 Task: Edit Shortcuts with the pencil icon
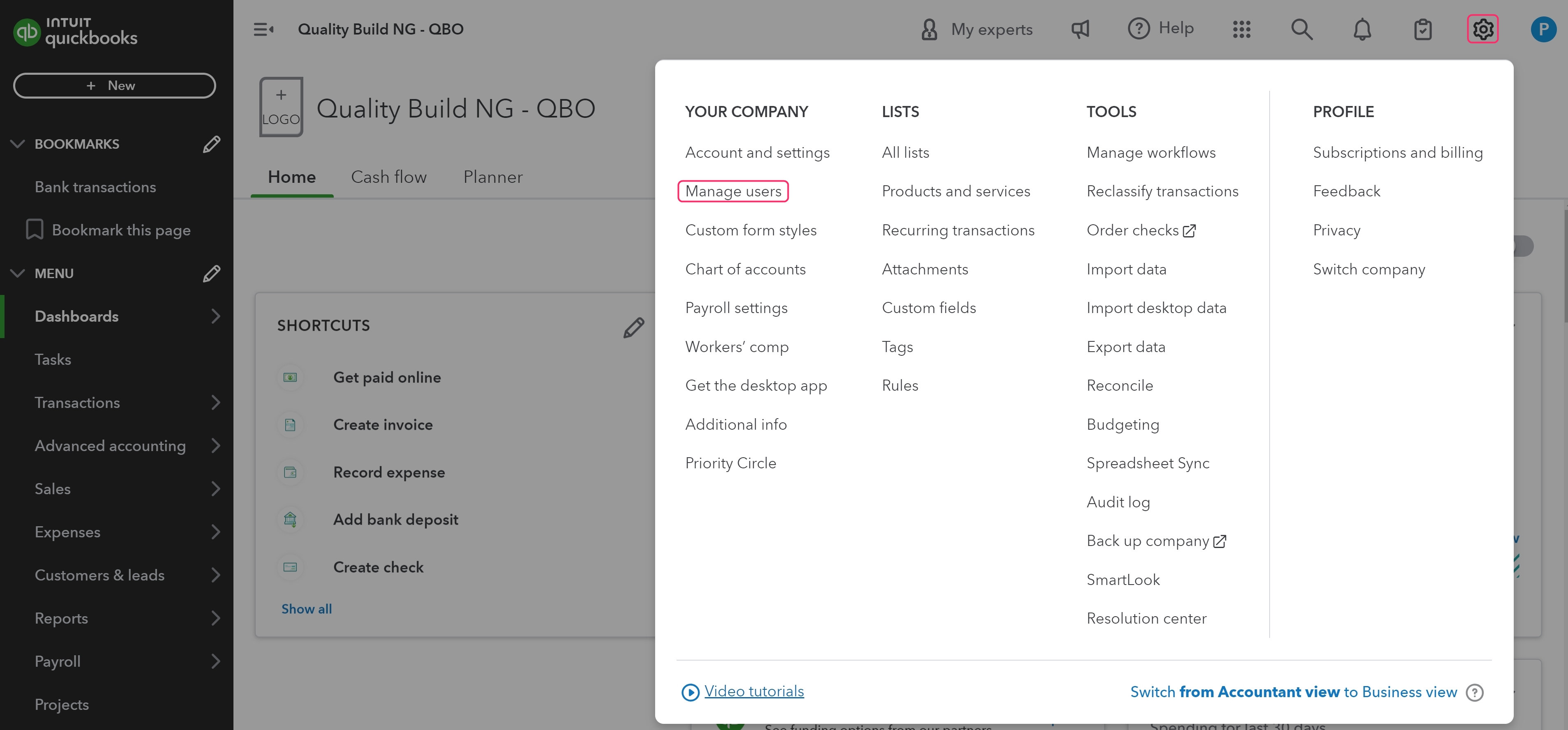(634, 327)
